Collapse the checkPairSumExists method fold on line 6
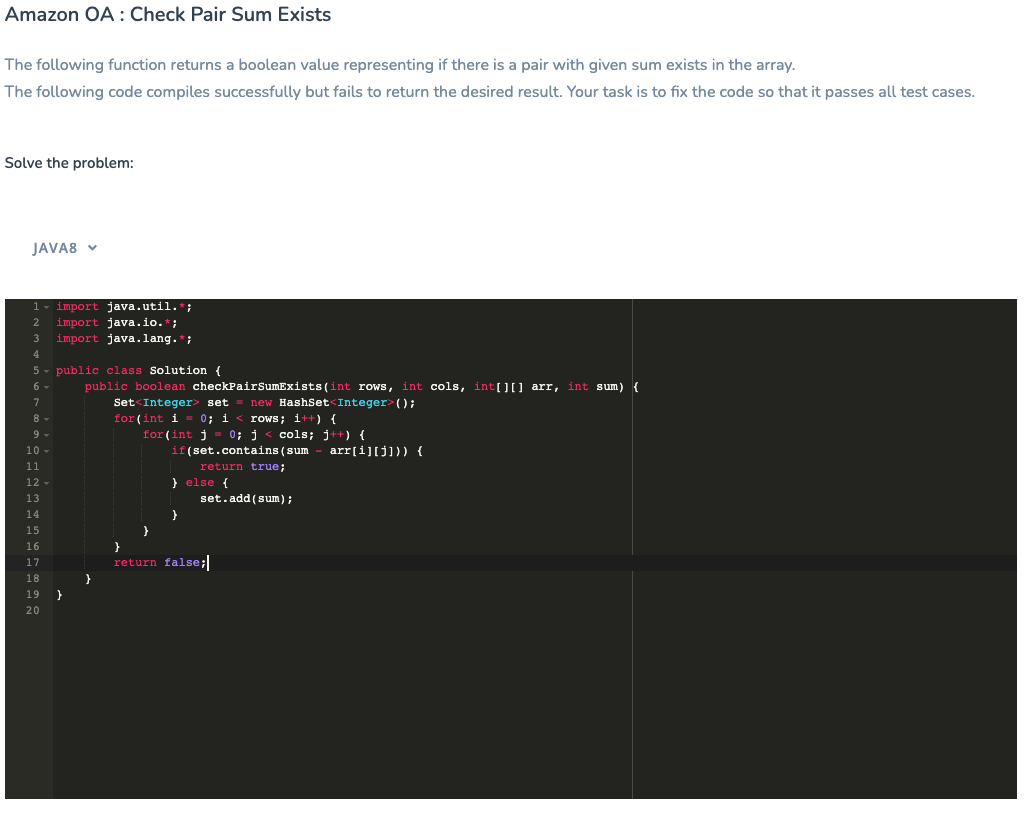This screenshot has height=820, width=1031. (44, 386)
